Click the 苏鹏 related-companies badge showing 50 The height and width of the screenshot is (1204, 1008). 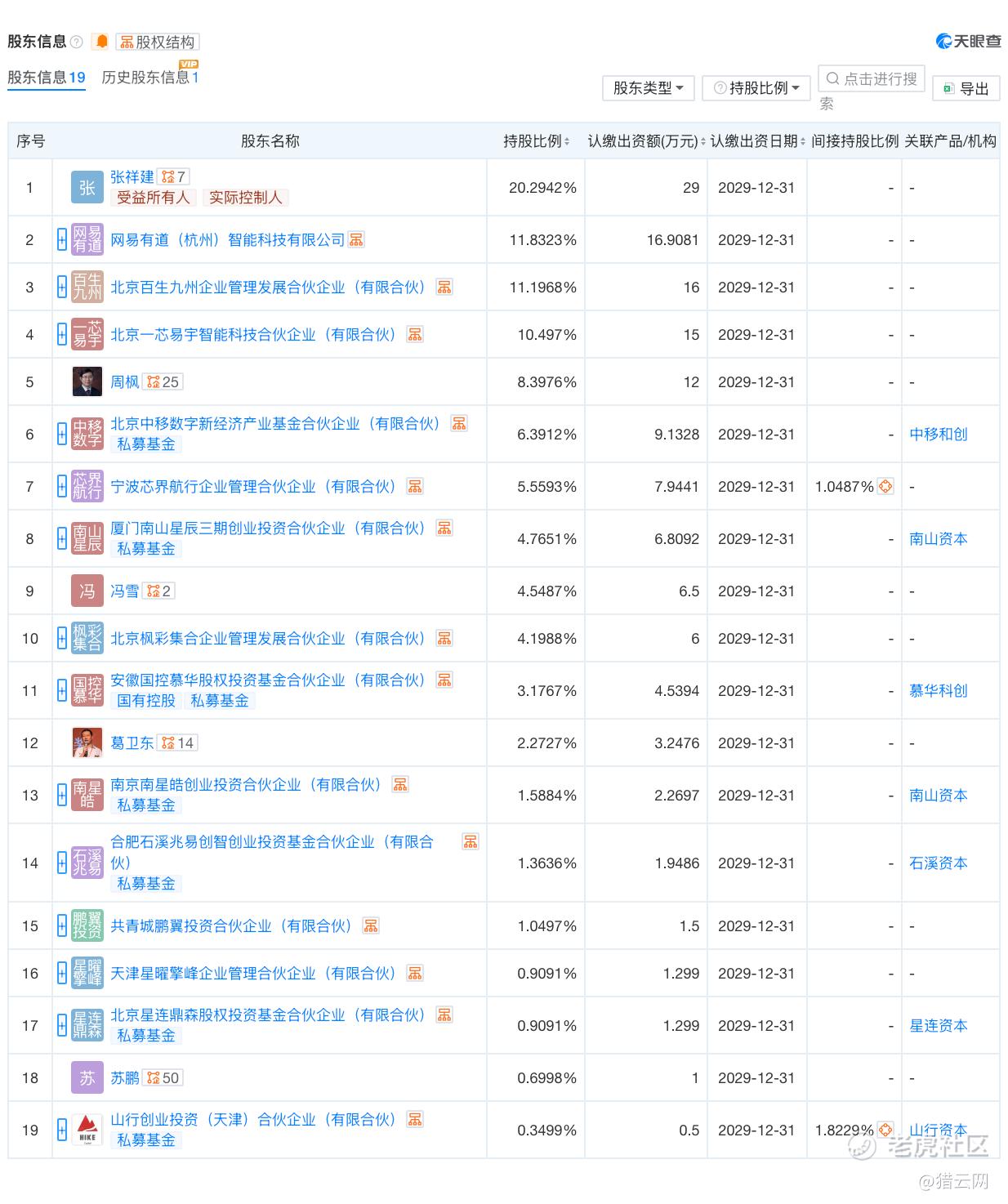pos(163,1078)
